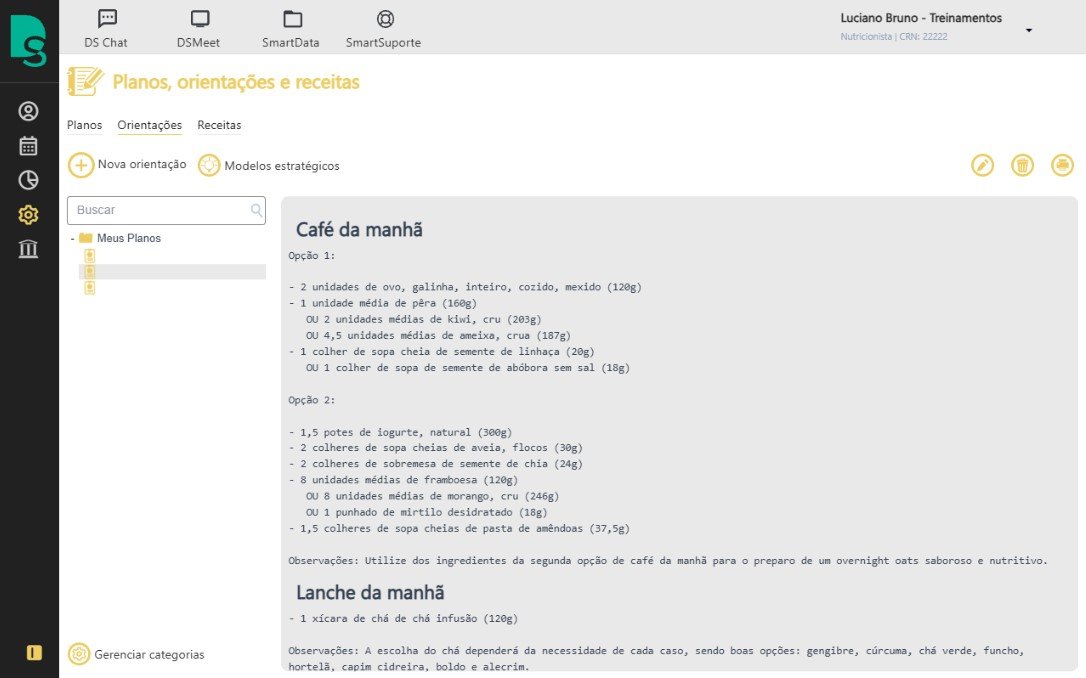
Task: Launch DSMeet from top bar
Action: pos(199,19)
